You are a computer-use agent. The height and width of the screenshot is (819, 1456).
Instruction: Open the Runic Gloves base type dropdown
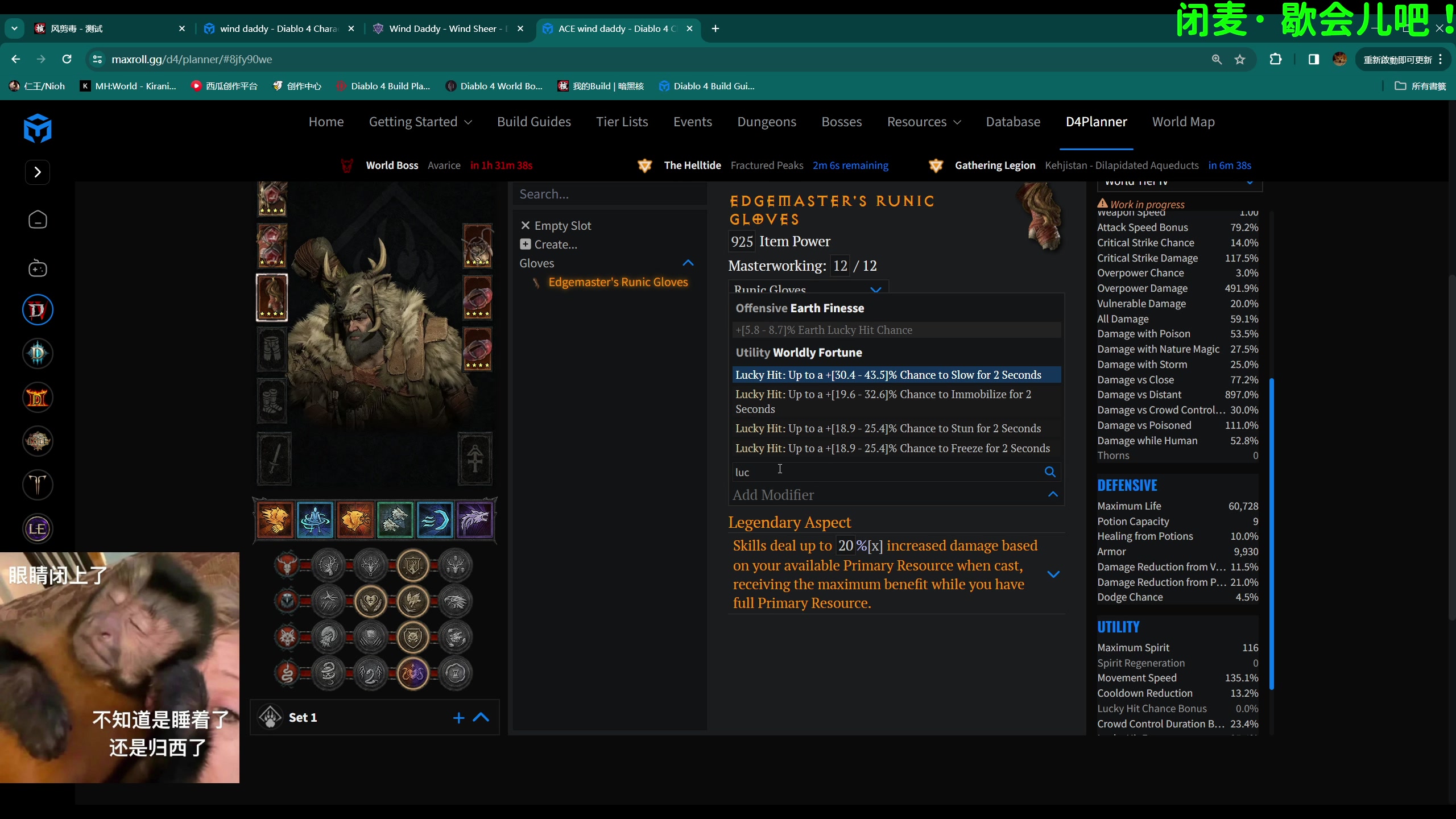pyautogui.click(x=808, y=288)
